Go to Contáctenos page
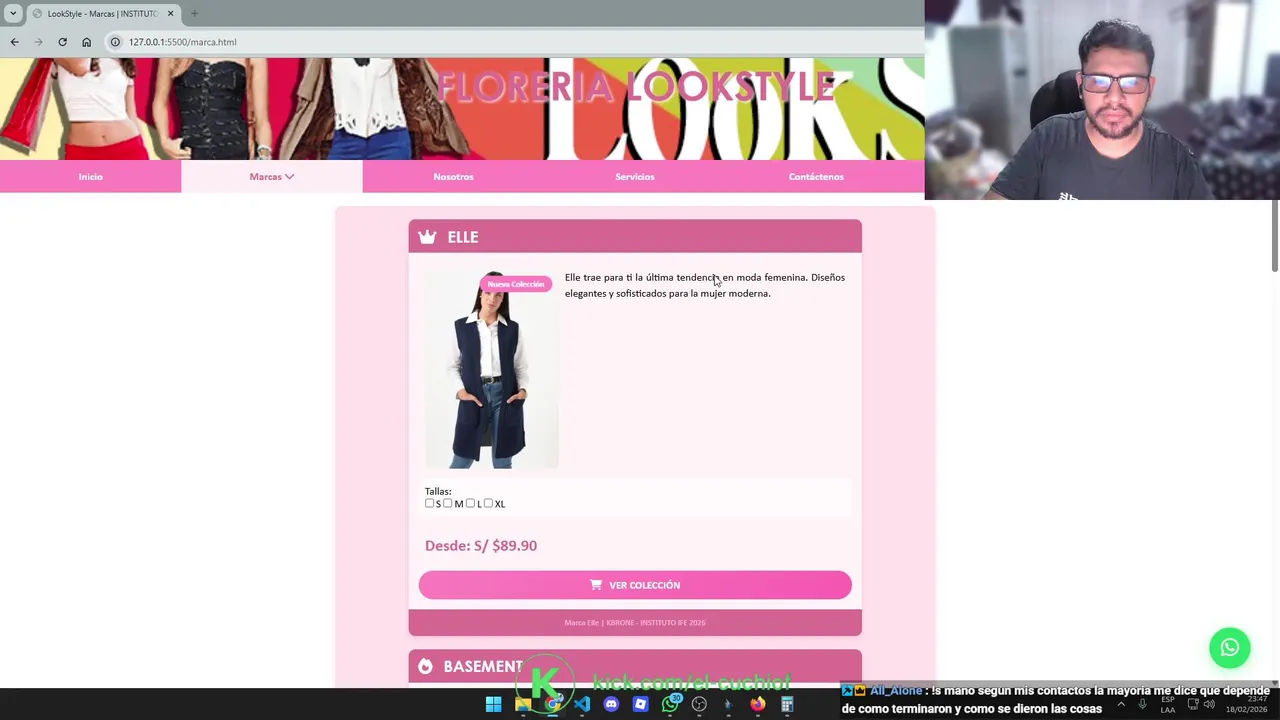 (816, 177)
